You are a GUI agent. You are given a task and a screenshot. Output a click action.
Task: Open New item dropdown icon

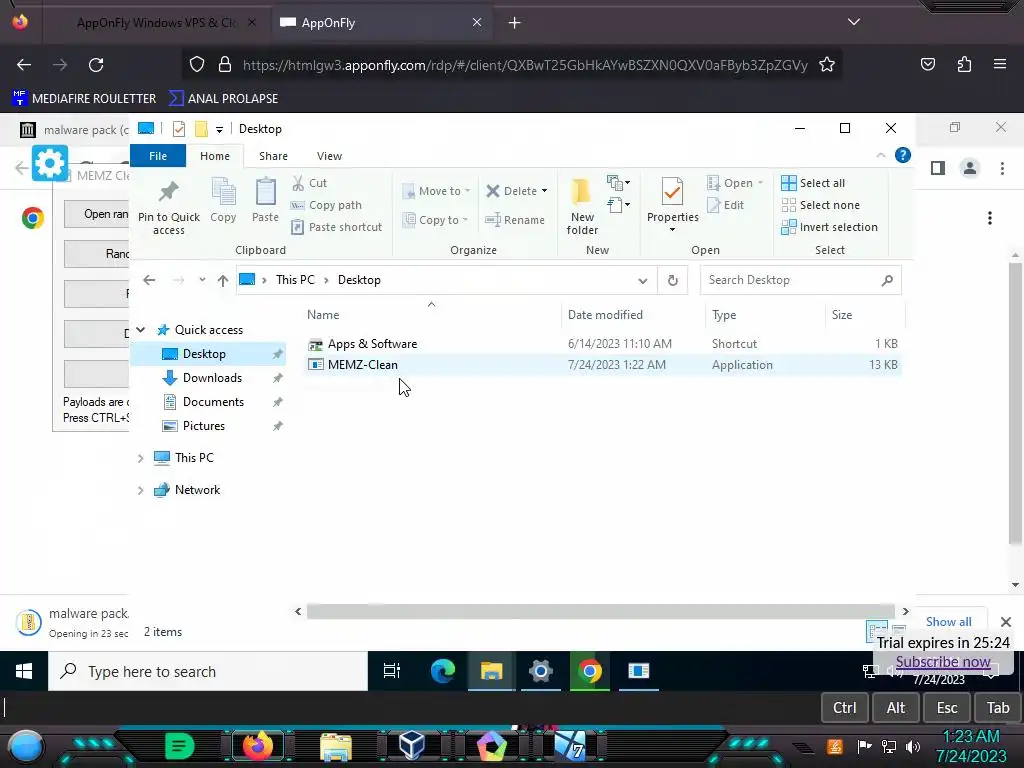tap(618, 182)
